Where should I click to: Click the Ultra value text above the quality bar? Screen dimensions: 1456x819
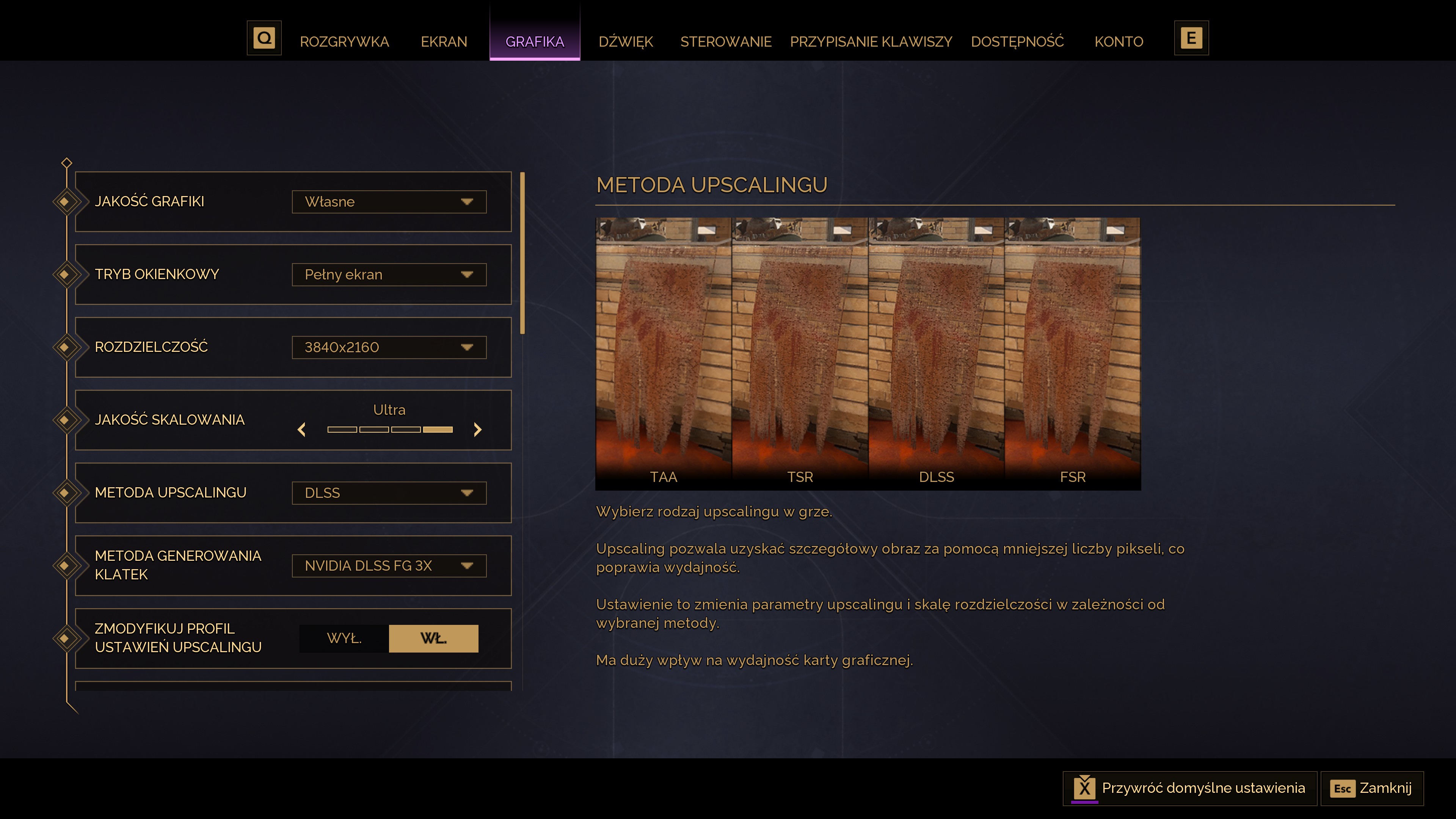pyautogui.click(x=389, y=410)
